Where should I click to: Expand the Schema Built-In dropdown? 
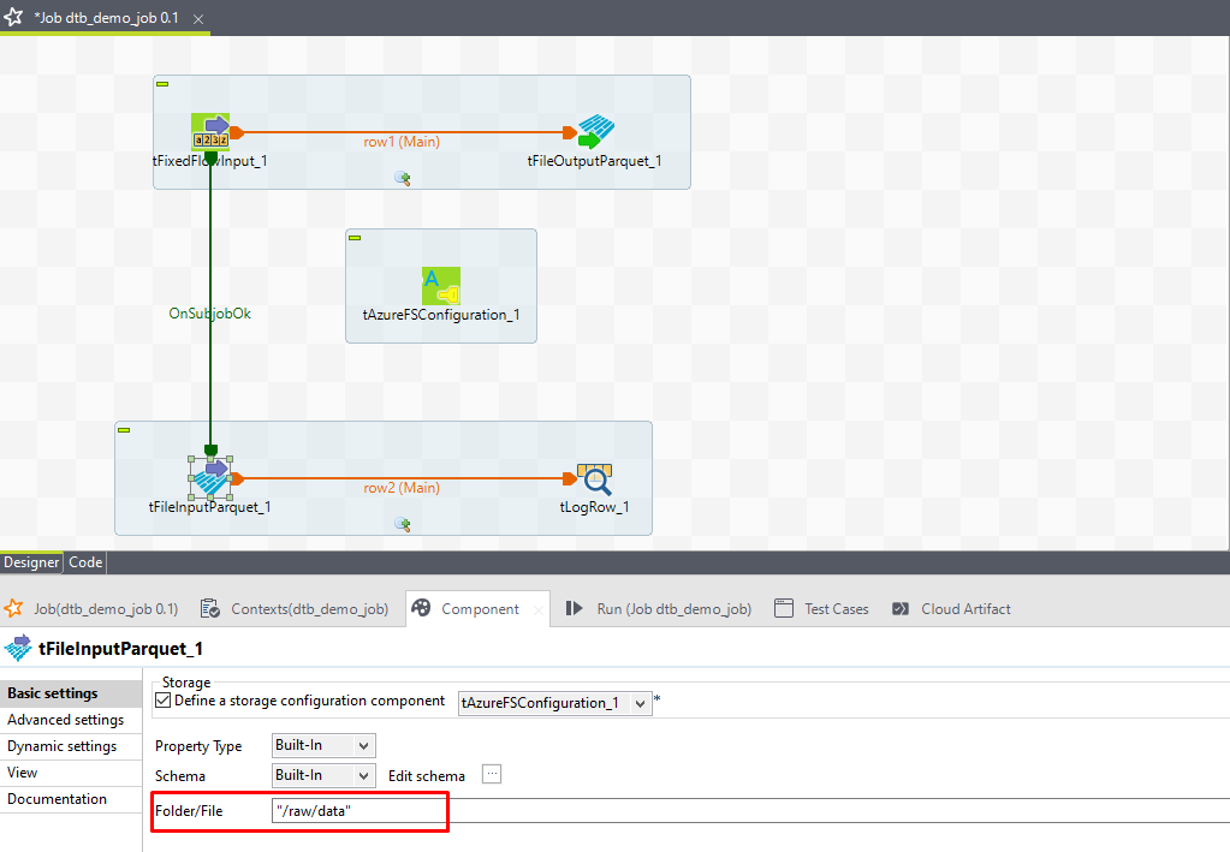[x=364, y=775]
